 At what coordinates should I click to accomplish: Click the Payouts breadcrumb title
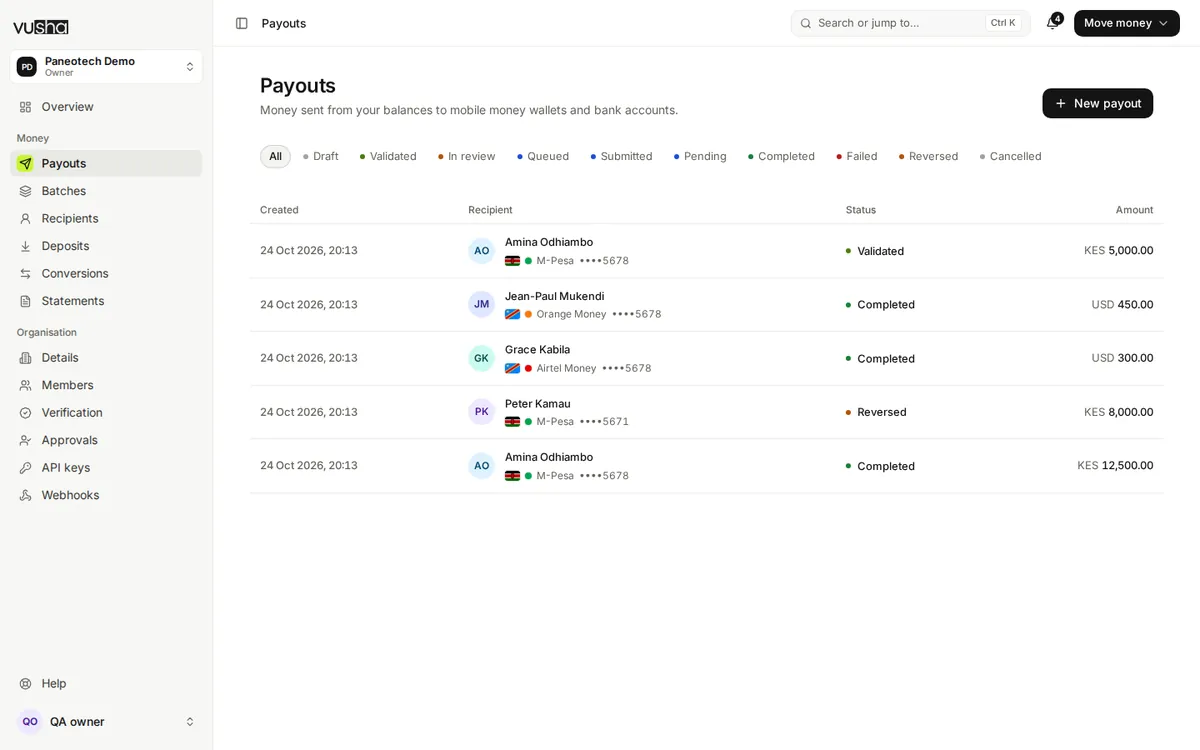284,23
